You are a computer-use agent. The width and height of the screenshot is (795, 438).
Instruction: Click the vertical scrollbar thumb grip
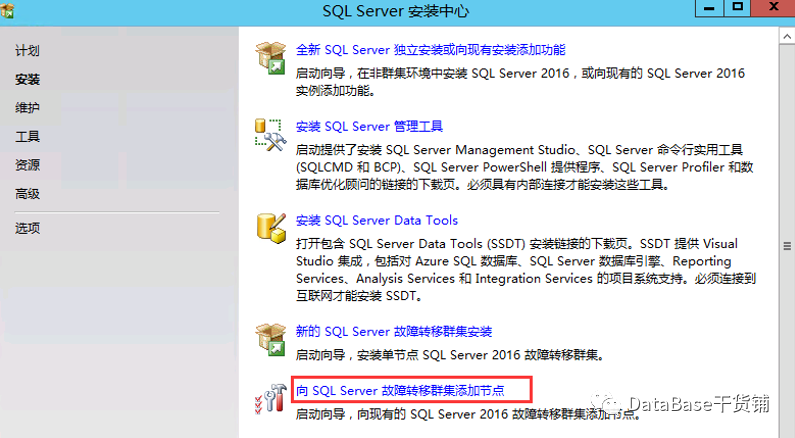[787, 246]
